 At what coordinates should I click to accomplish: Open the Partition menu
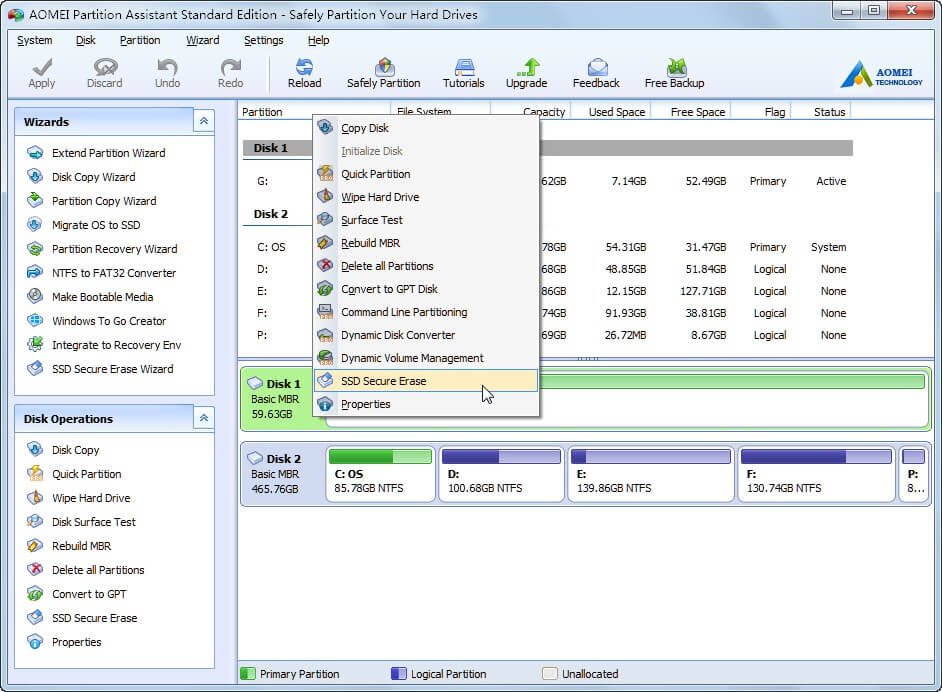coord(140,40)
